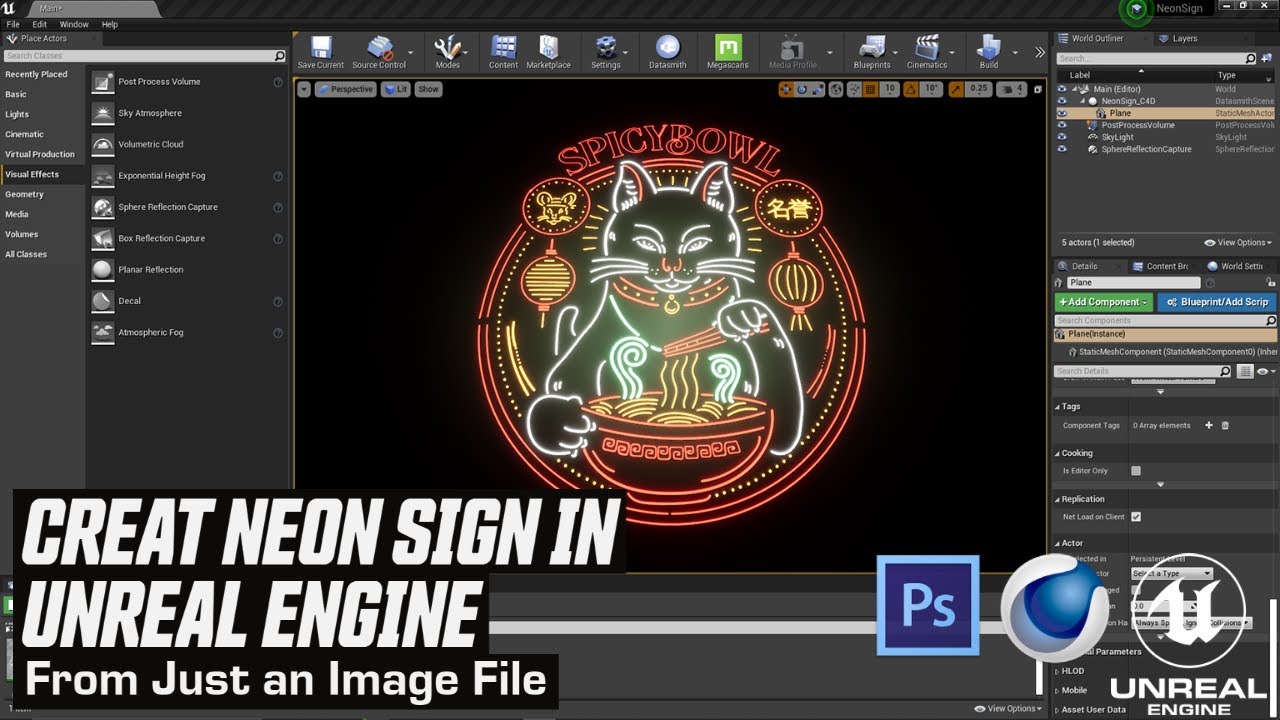Add a Component Tags array element

click(1209, 425)
